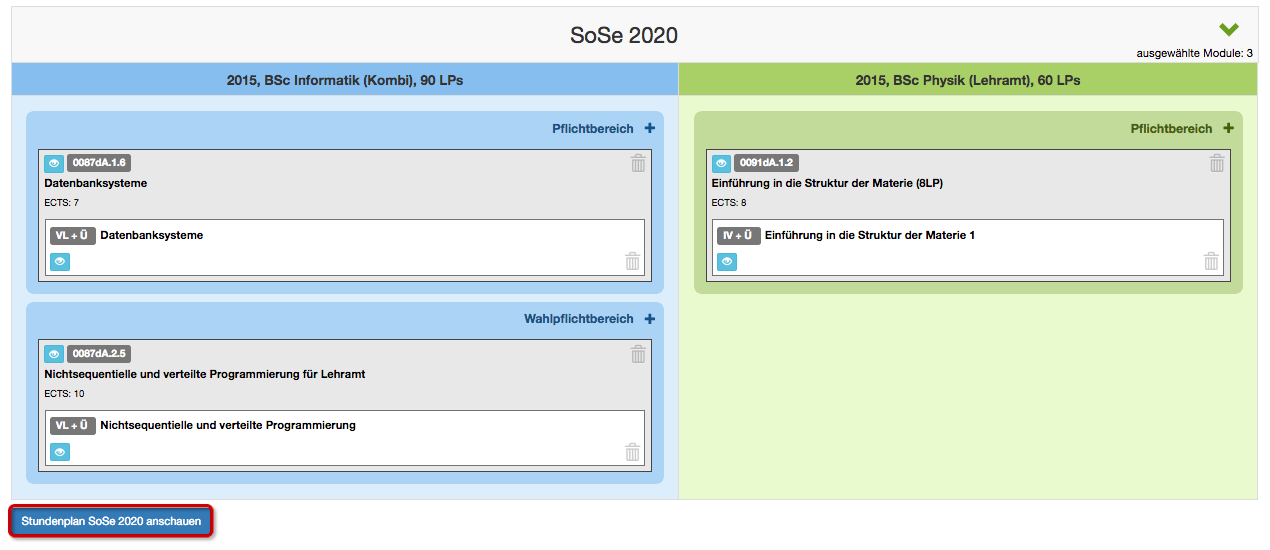Toggle eye under Nichtsequentielle und verteilte Programmierung course
This screenshot has height=550, width=1270.
tap(60, 452)
